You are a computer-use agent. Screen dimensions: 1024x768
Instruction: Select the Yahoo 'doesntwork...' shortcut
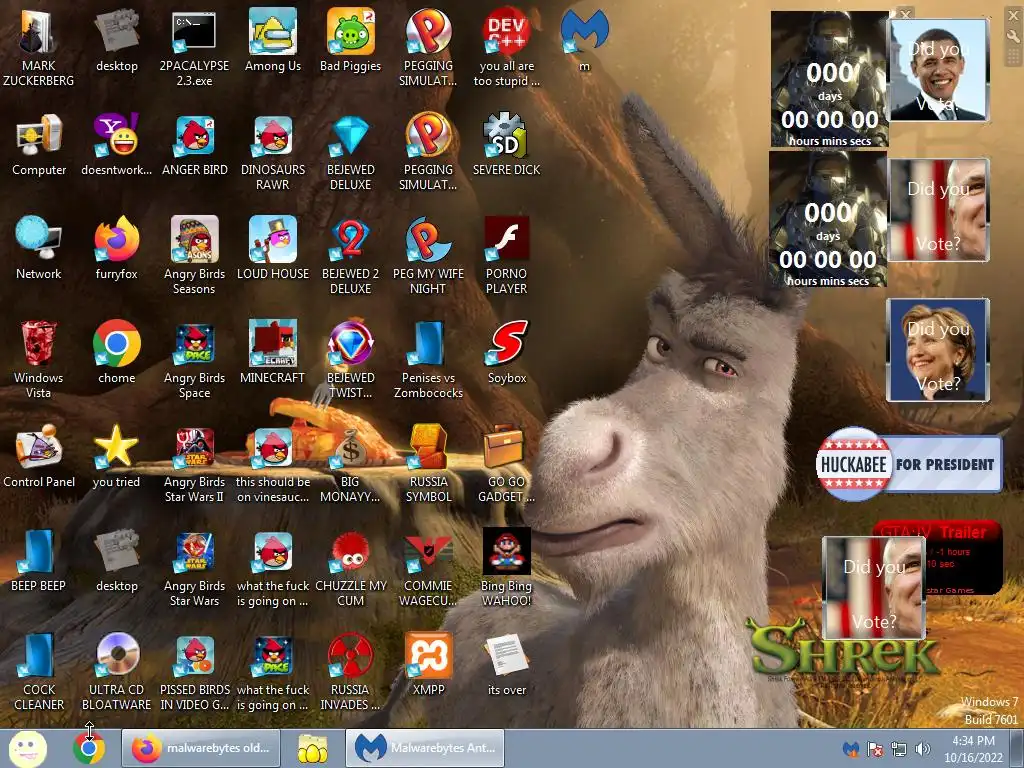(116, 144)
